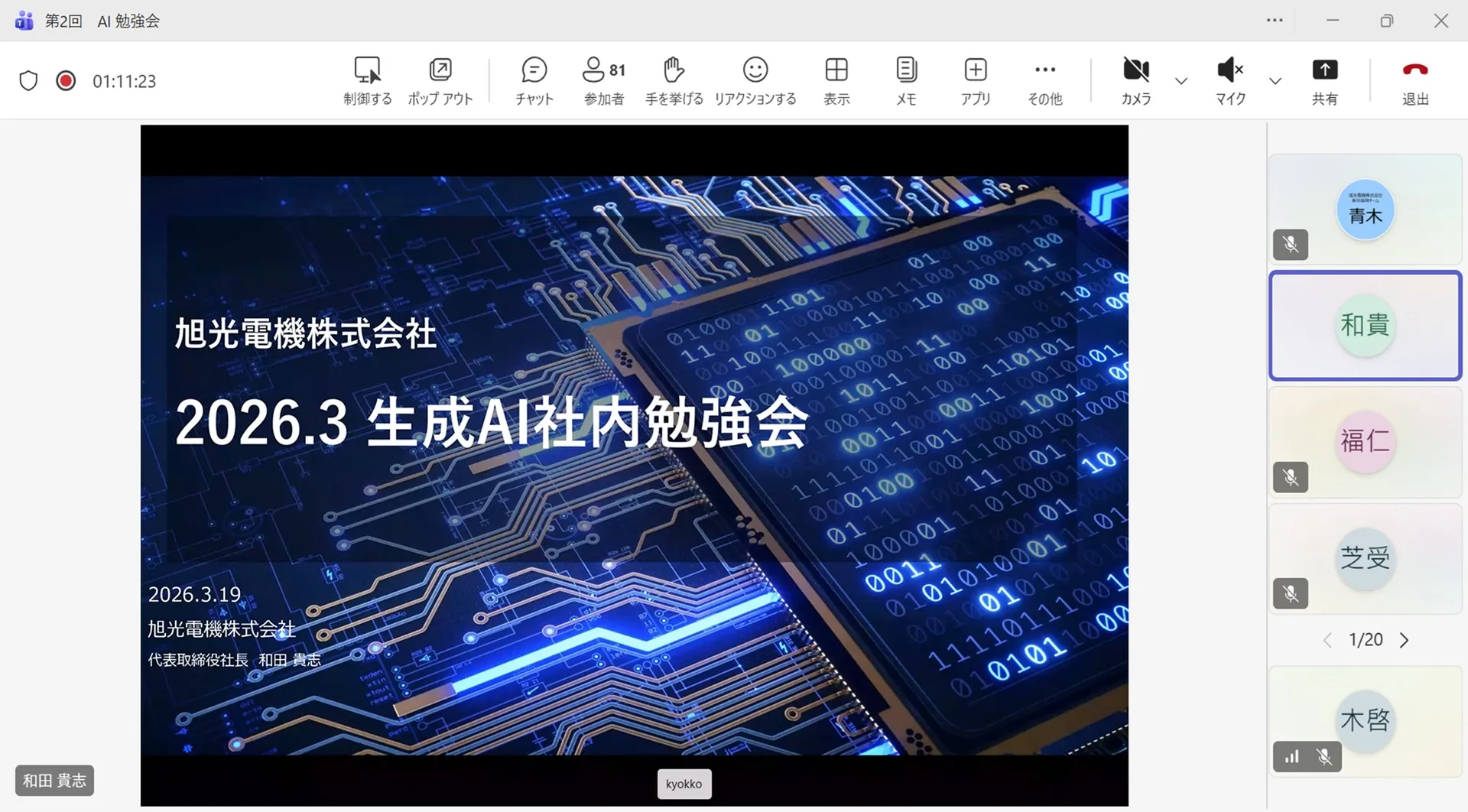Image resolution: width=1468 pixels, height=812 pixels.
Task: Go to next participant page
Action: [x=1404, y=640]
